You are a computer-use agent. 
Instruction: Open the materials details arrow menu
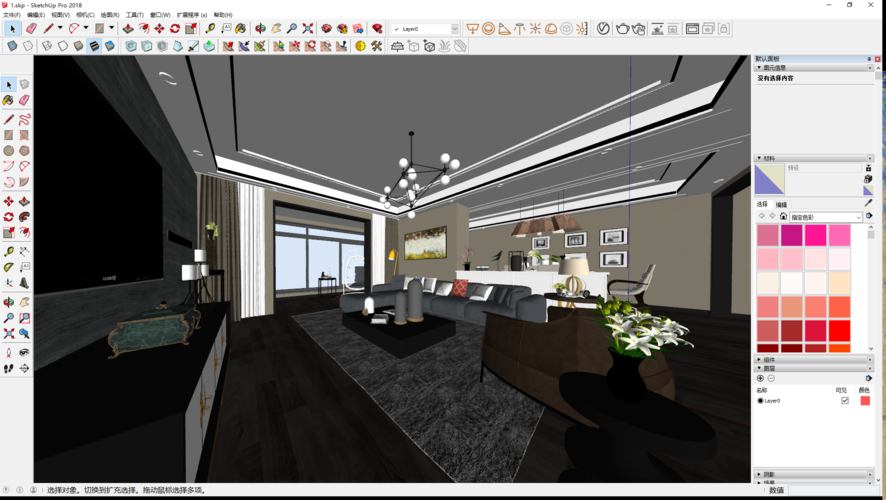point(868,216)
